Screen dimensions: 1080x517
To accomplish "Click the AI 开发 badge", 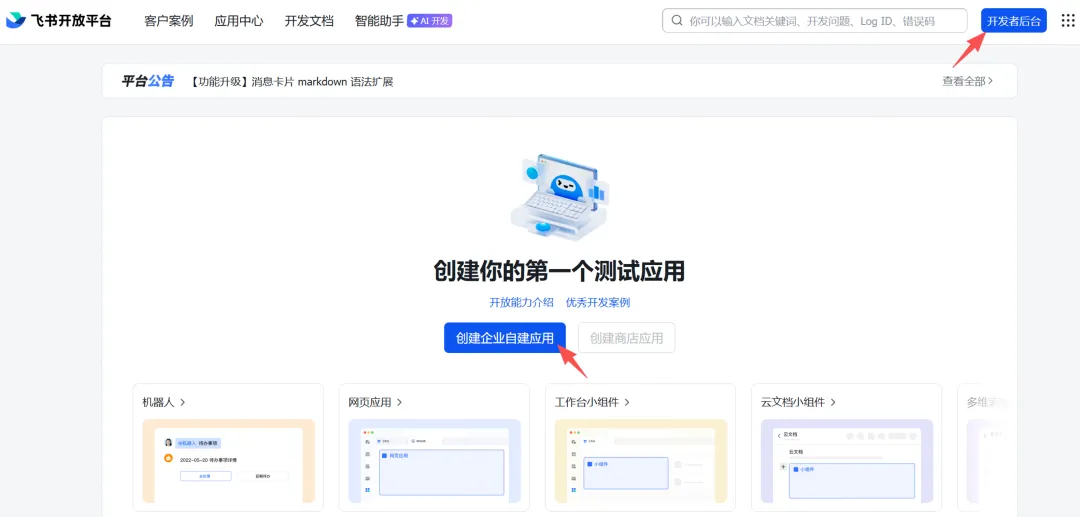I will coord(429,21).
